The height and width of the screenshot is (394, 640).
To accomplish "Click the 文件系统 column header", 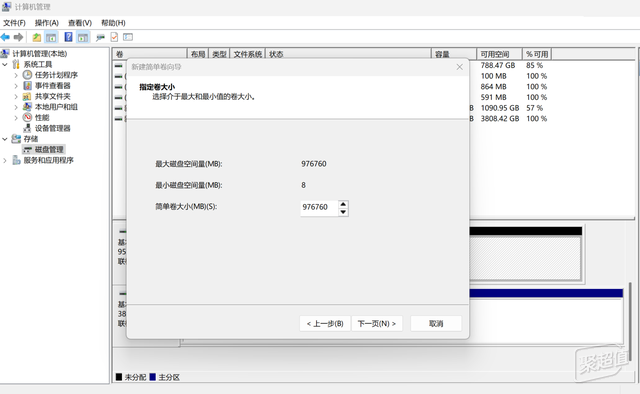I will pyautogui.click(x=248, y=54).
